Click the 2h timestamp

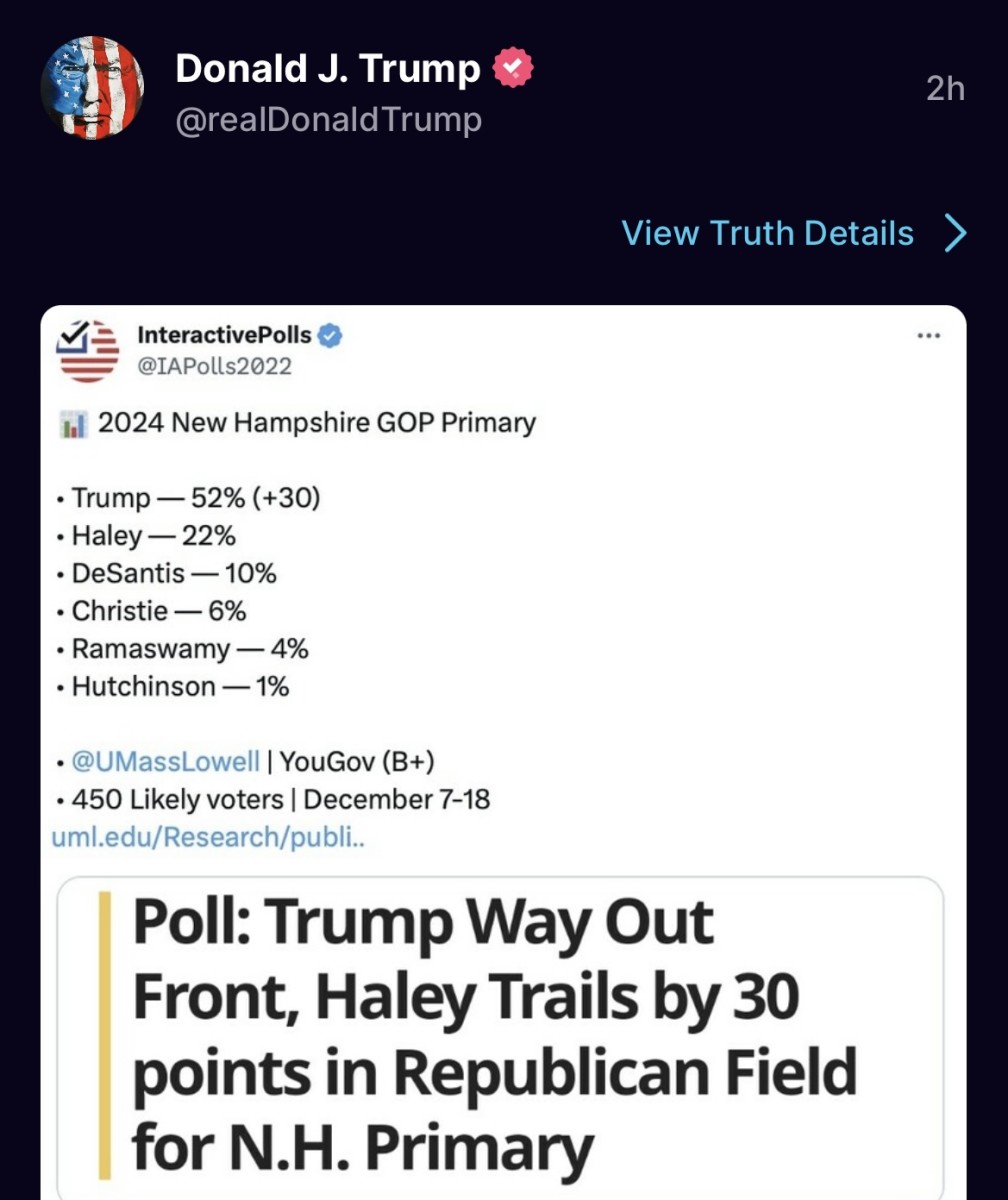point(943,89)
